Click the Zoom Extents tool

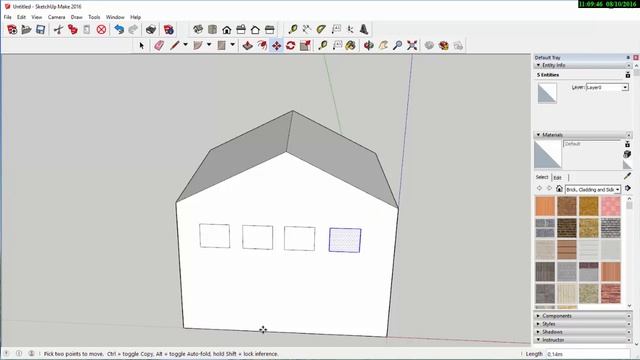[412, 46]
